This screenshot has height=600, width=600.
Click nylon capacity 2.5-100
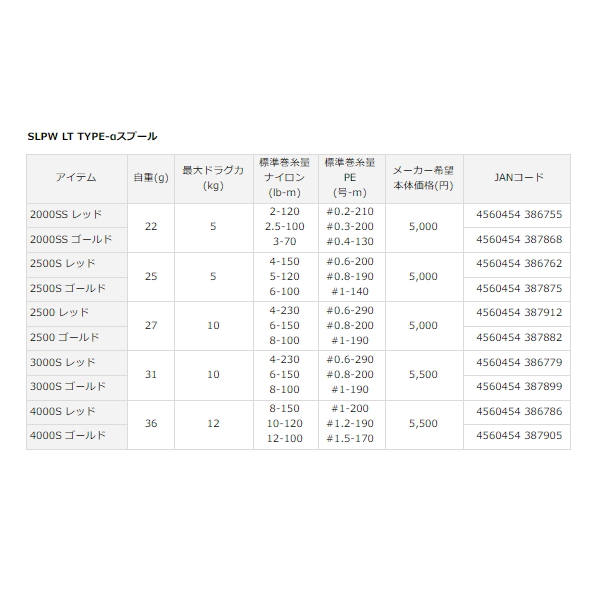pos(285,227)
